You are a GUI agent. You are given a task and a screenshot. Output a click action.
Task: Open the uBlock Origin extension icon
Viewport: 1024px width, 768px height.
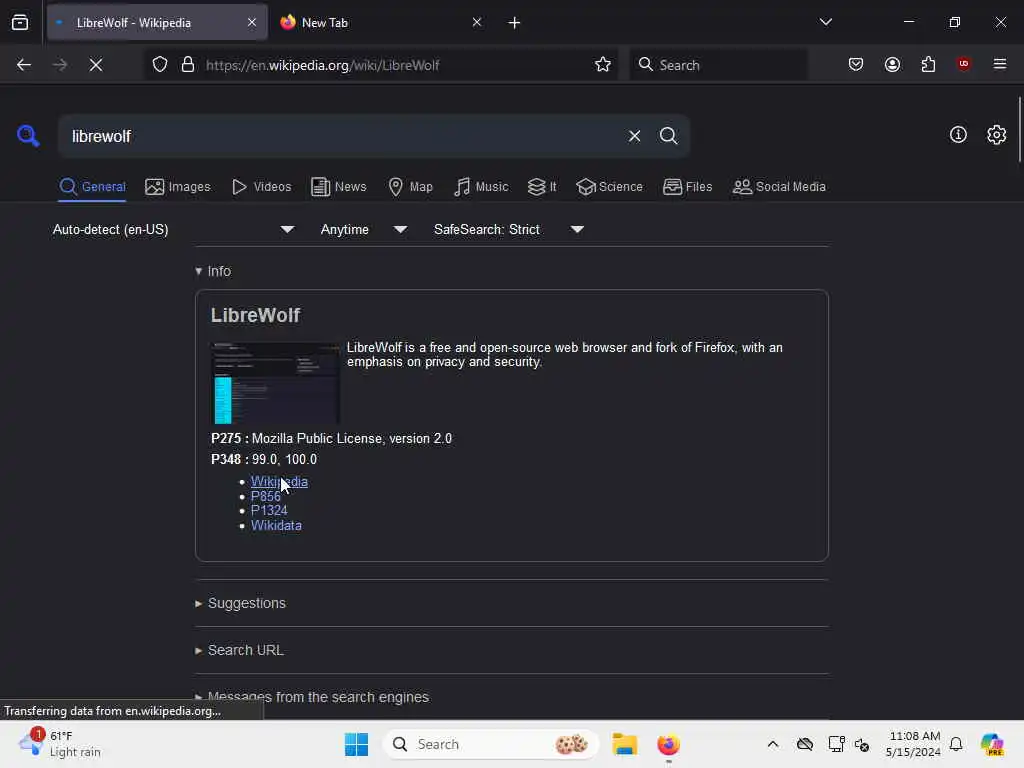[963, 64]
